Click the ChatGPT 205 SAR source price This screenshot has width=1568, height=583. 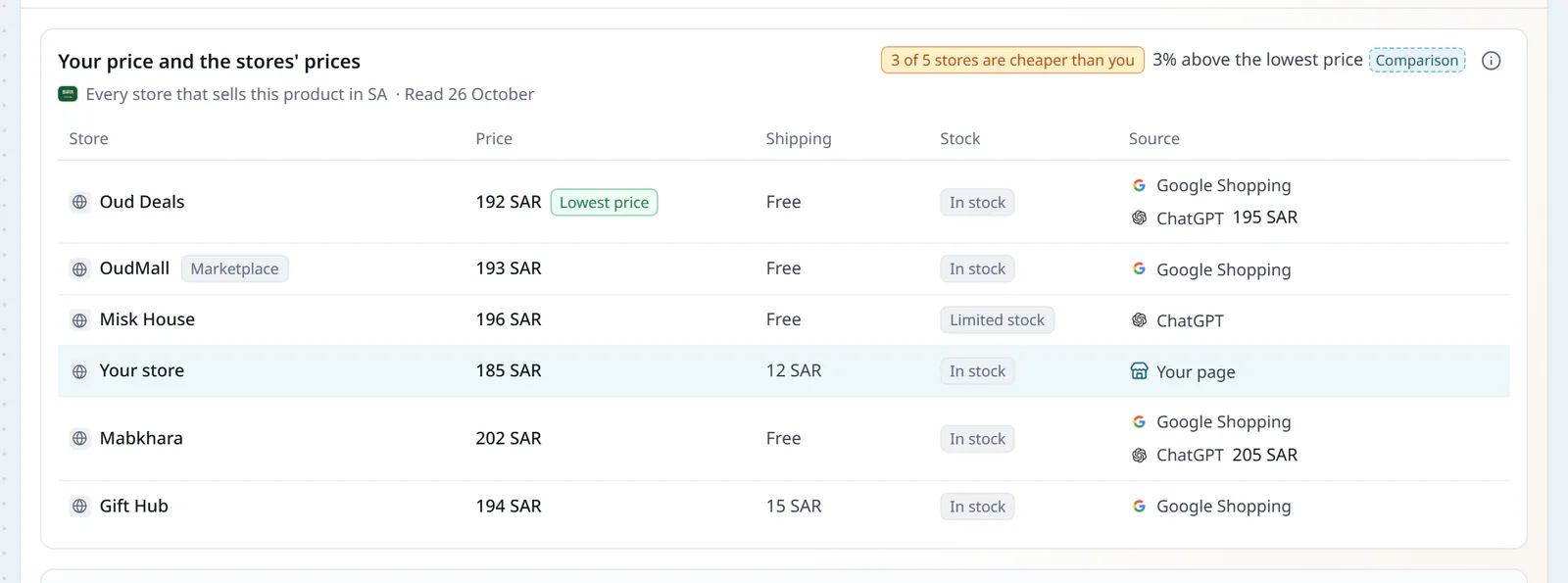pos(1265,455)
